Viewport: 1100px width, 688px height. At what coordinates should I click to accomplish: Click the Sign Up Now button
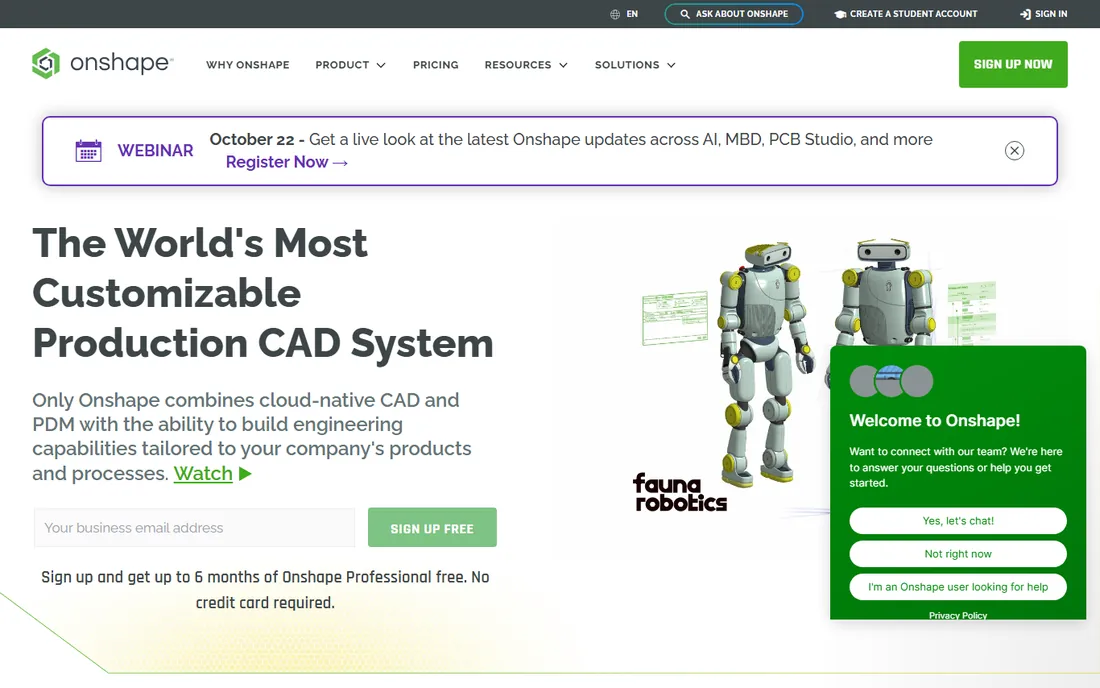1013,65
